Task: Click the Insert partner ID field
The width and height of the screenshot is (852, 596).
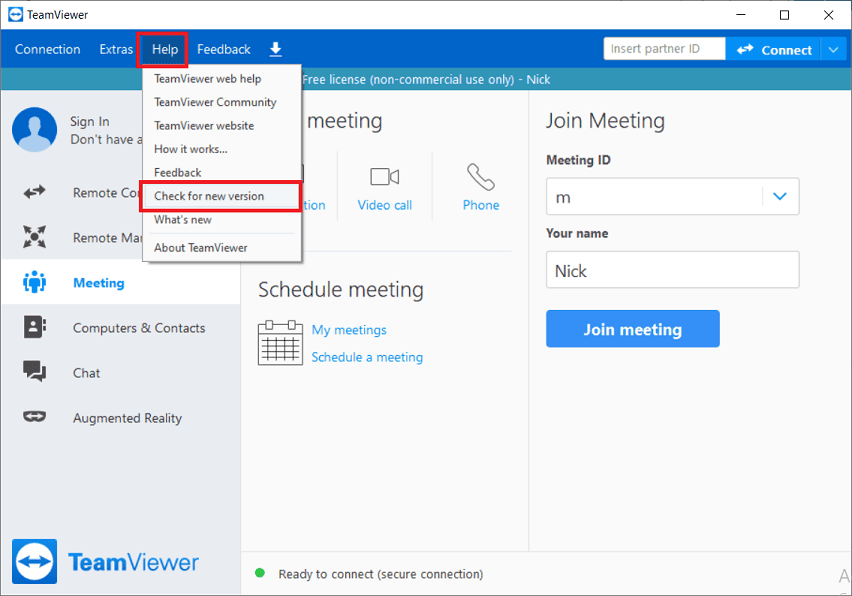Action: 665,49
